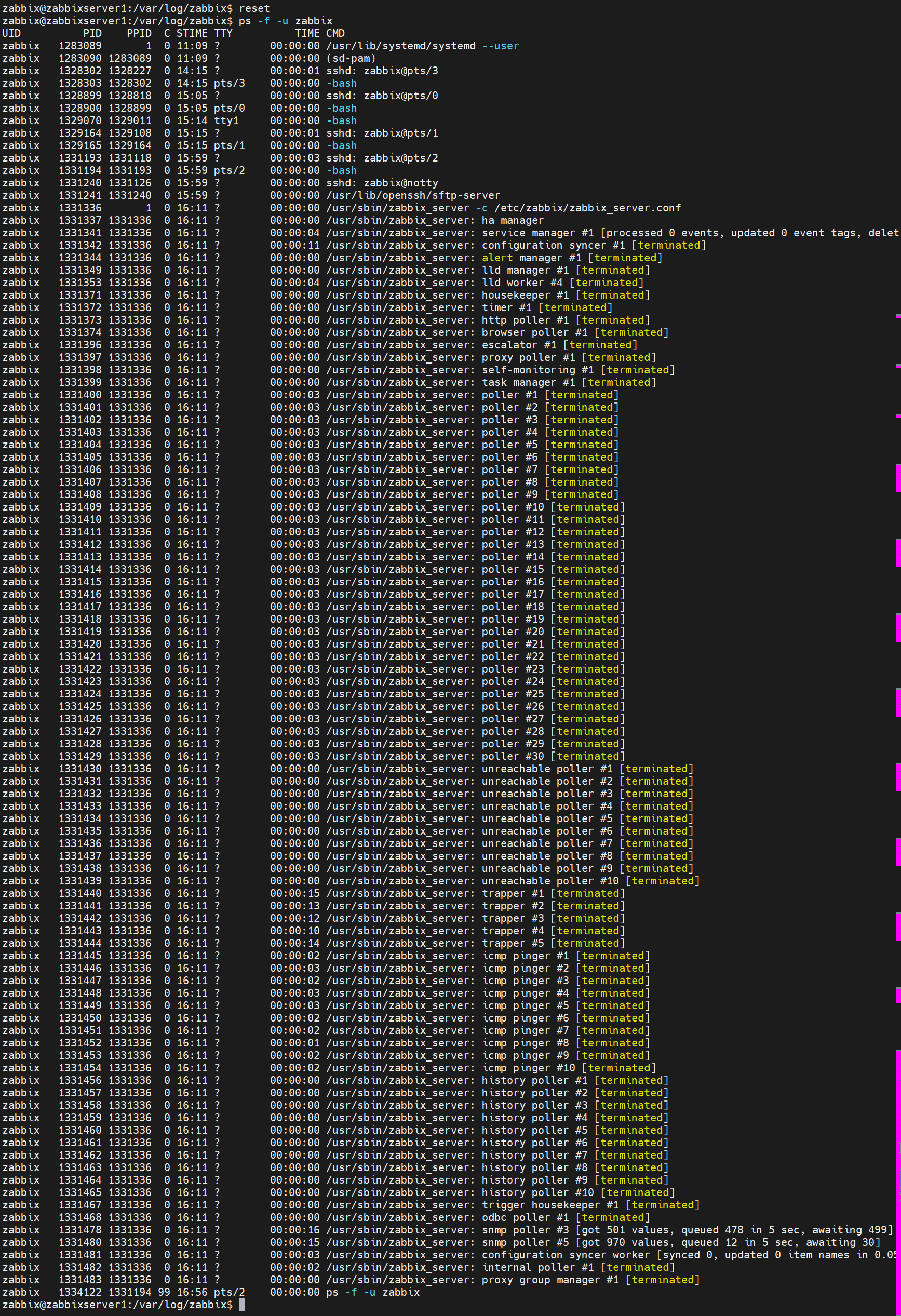This screenshot has height=1316, width=901.
Task: Click the CMD column header
Action: [x=335, y=33]
